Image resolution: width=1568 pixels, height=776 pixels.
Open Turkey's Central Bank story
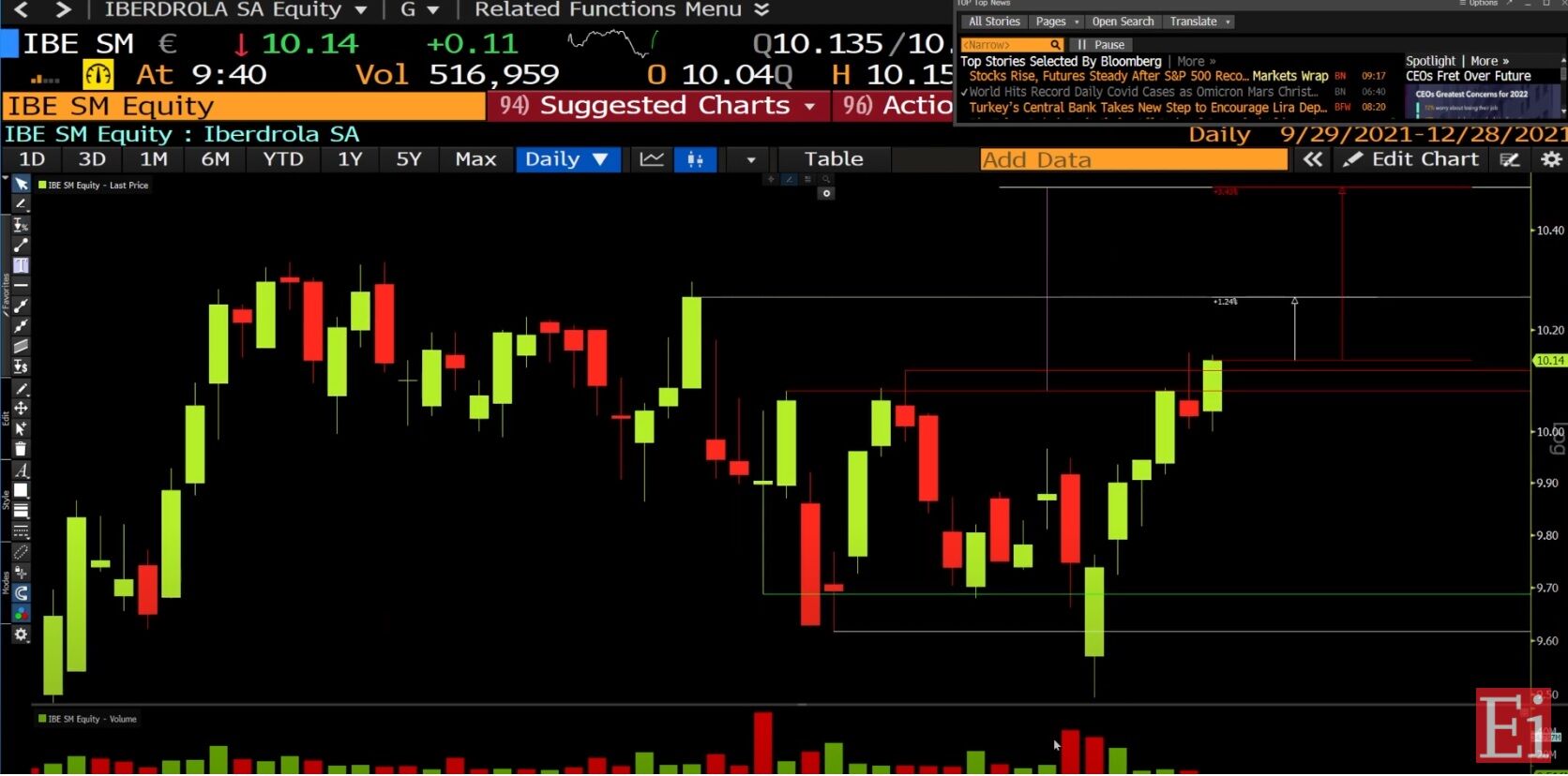[1148, 108]
